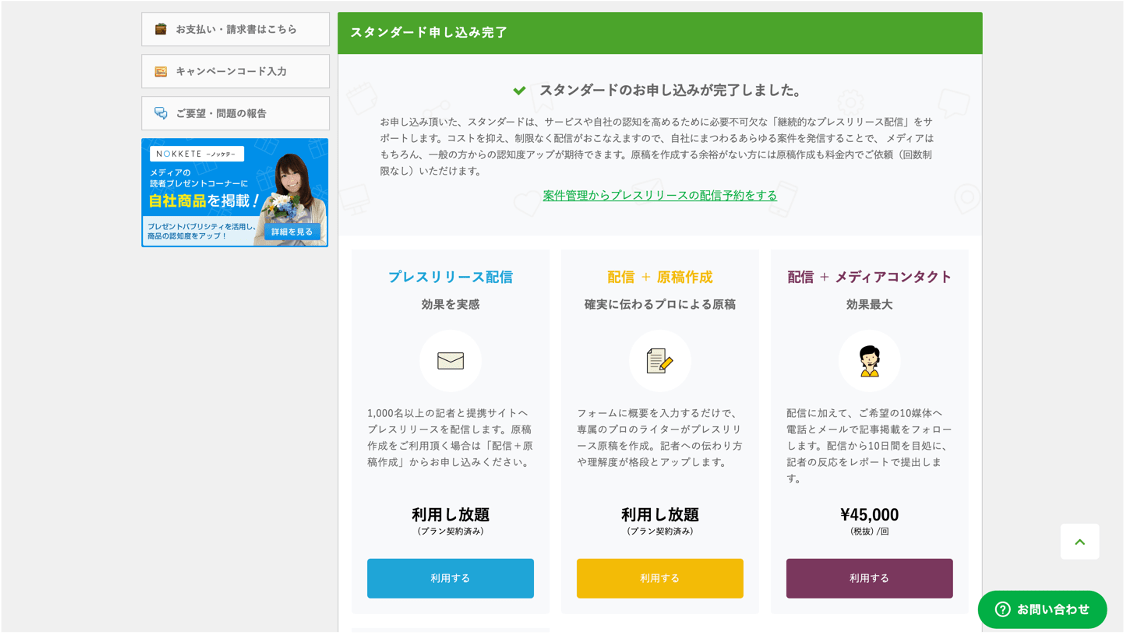1125x633 pixels.
Task: Click 詳細を見る on the NOKKETE banner
Action: [292, 231]
